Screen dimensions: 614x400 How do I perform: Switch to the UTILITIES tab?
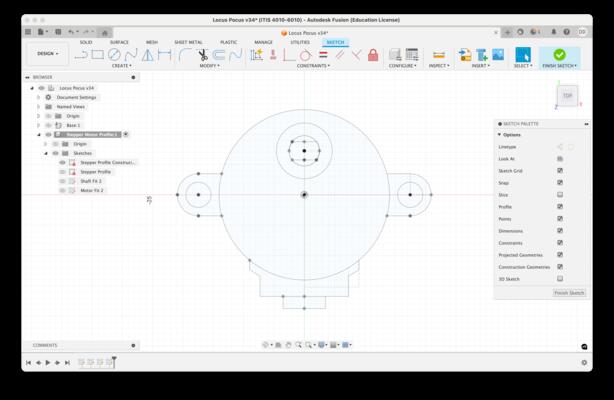coord(300,42)
